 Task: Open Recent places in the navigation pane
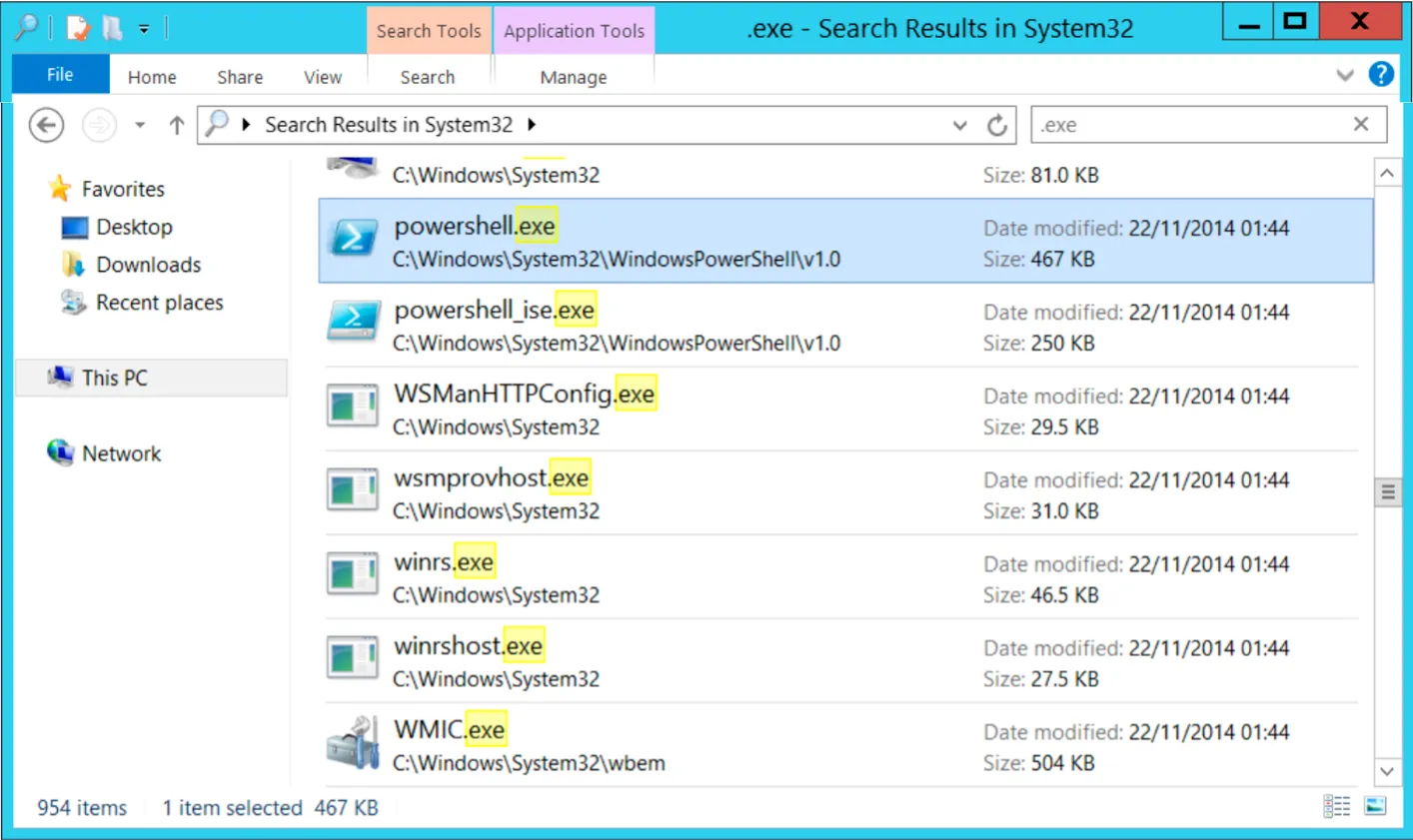[159, 303]
